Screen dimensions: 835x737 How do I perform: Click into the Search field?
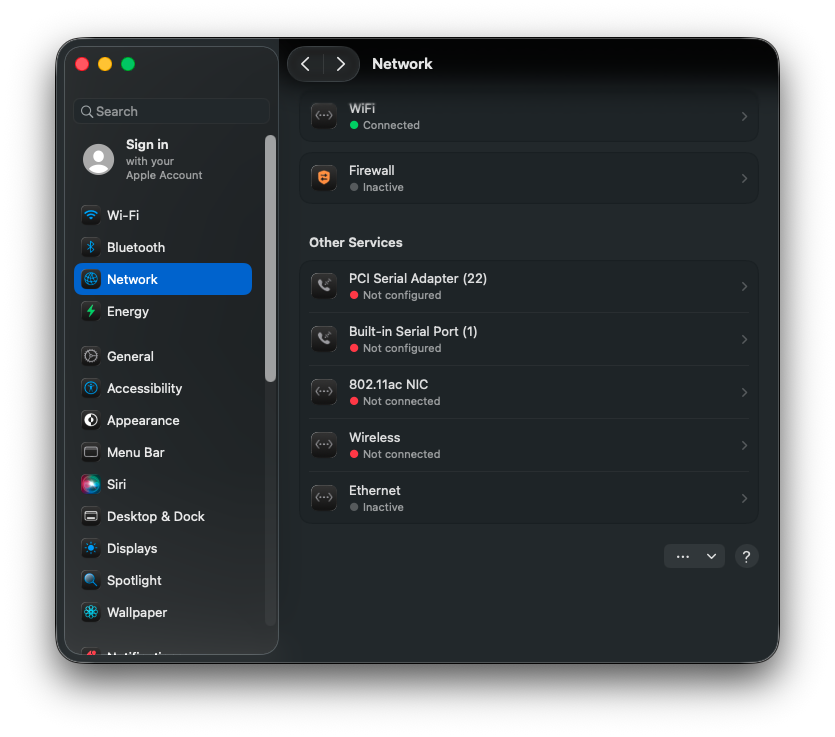[x=171, y=111]
